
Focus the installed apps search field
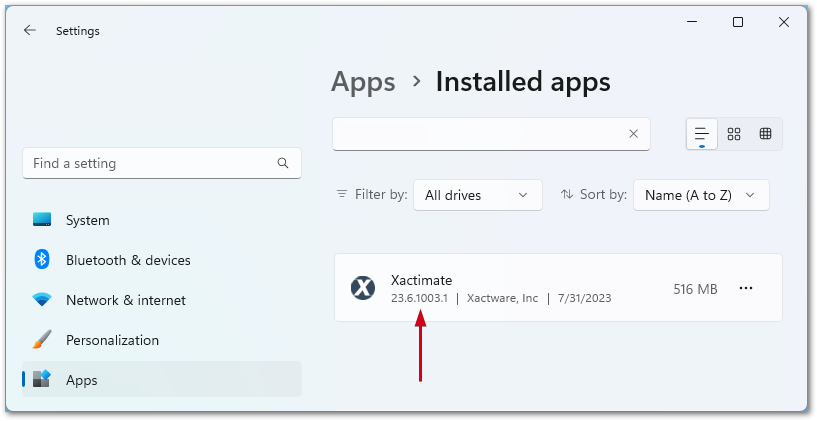491,134
